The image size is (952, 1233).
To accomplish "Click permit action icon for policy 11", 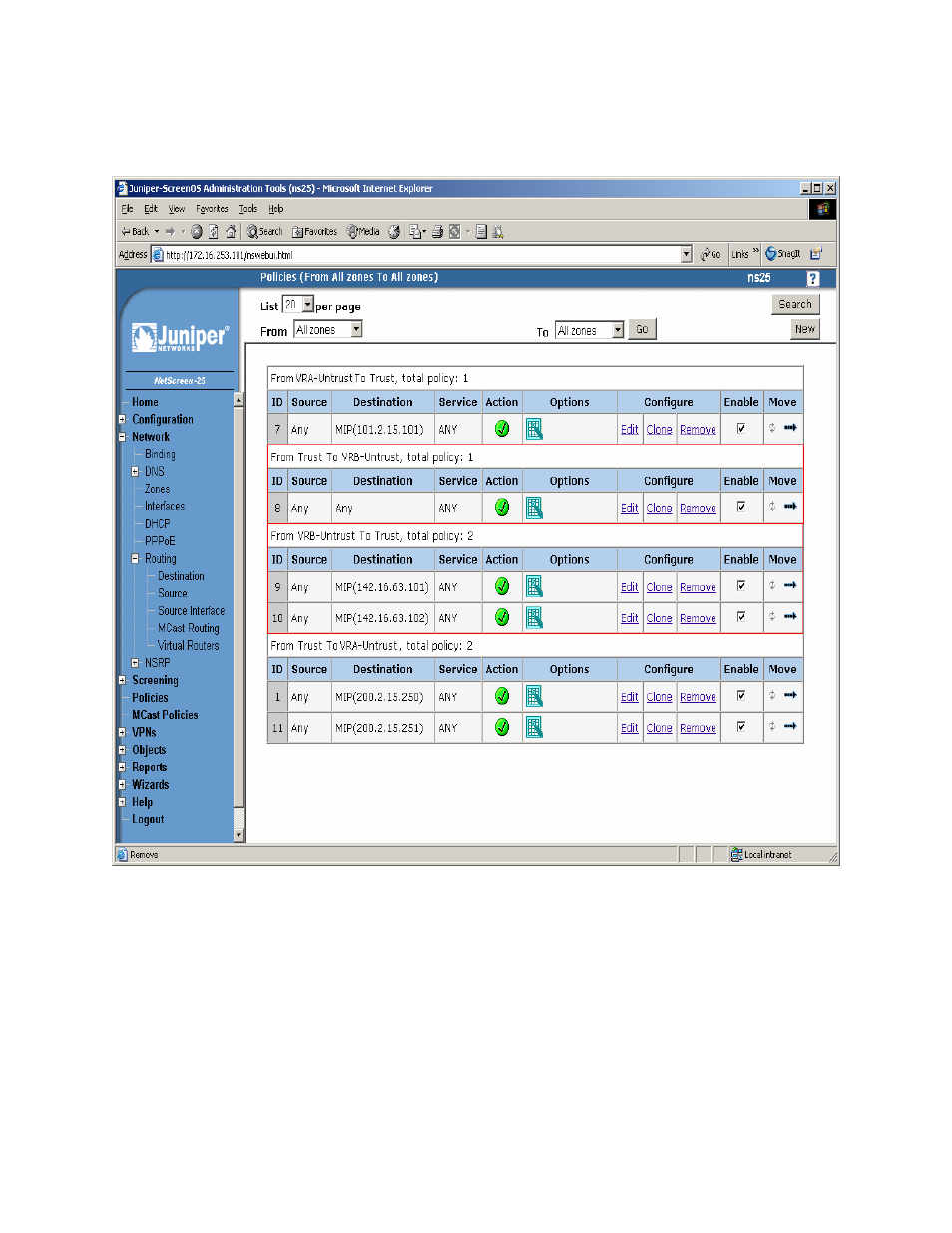I will tap(502, 728).
